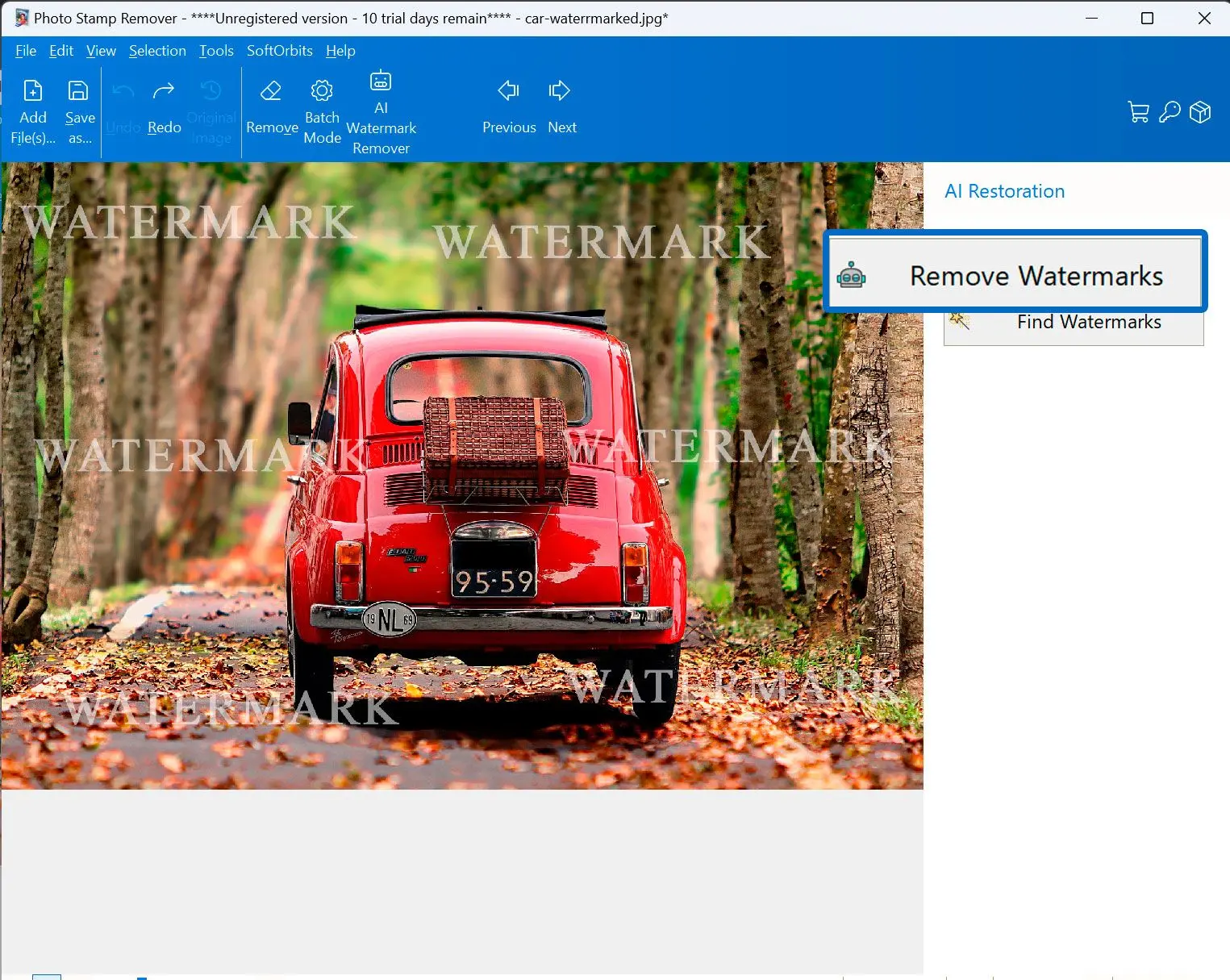The image size is (1230, 980).
Task: Click the key registration icon
Action: [x=1170, y=112]
